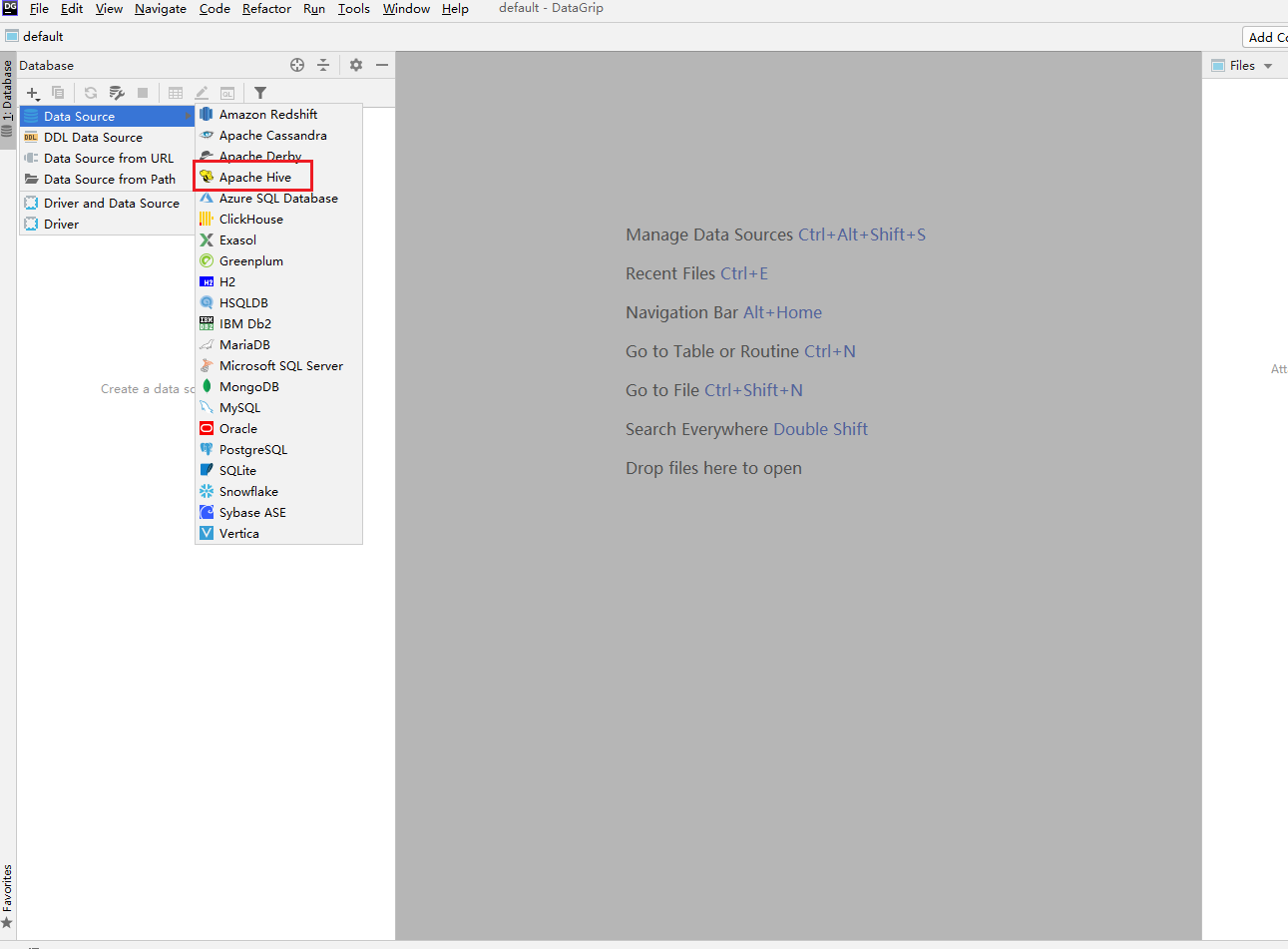Select ClickHouse data source

coord(278,219)
